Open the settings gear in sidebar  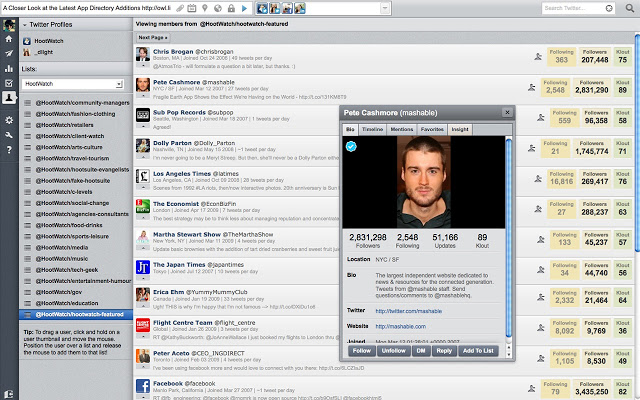pos(8,120)
